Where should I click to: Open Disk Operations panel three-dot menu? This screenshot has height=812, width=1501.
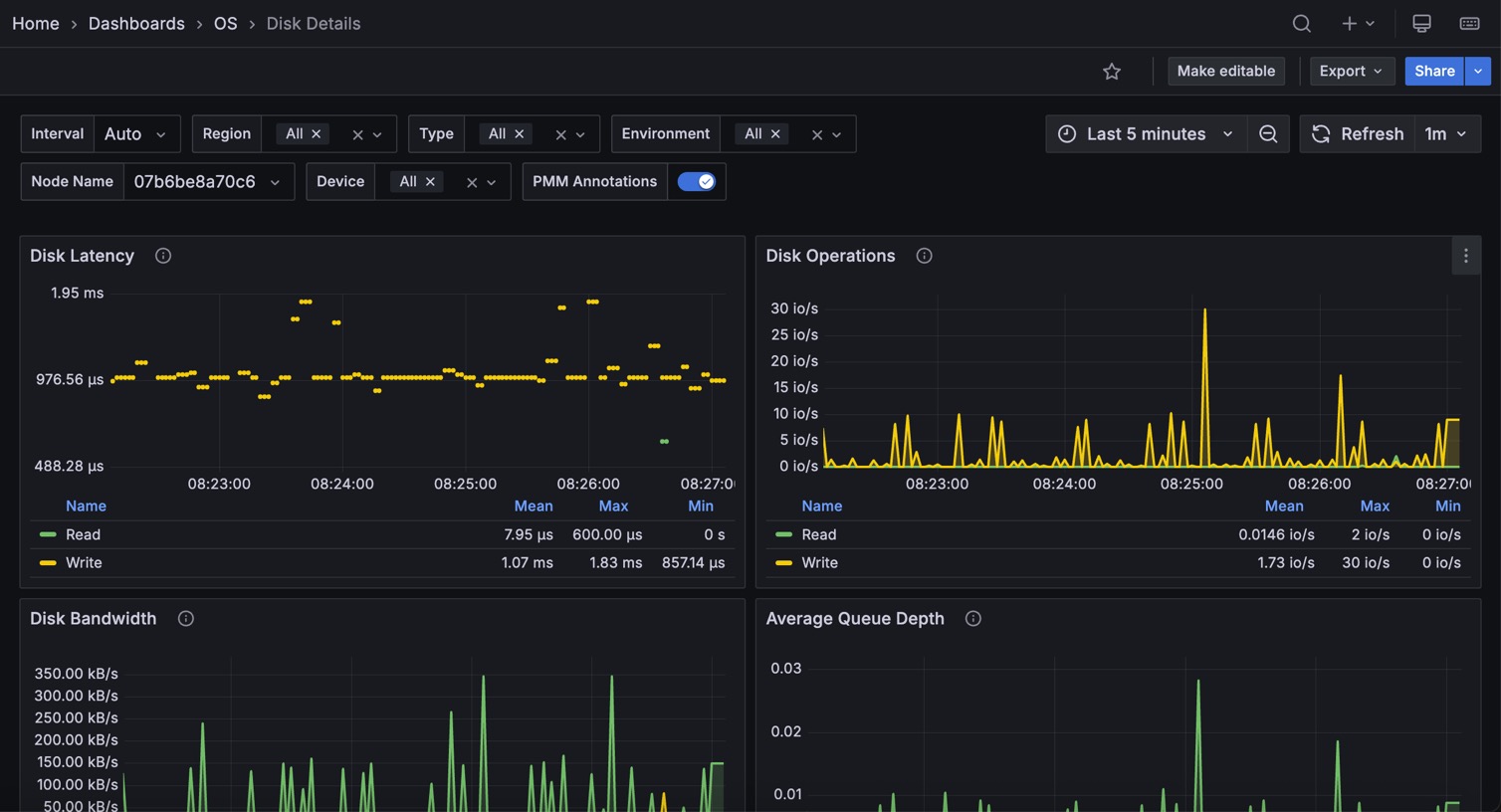point(1465,256)
